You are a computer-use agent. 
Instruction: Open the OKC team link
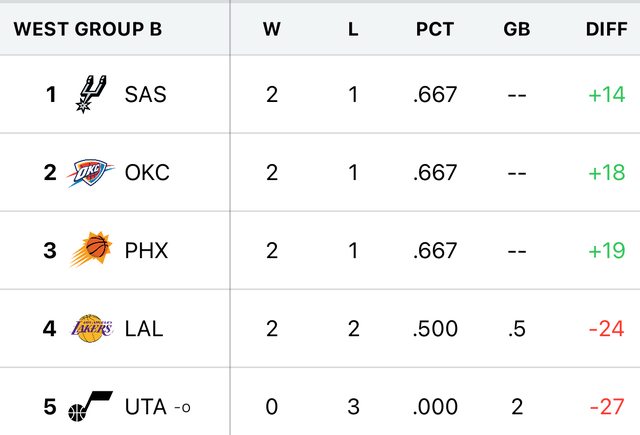(x=147, y=172)
